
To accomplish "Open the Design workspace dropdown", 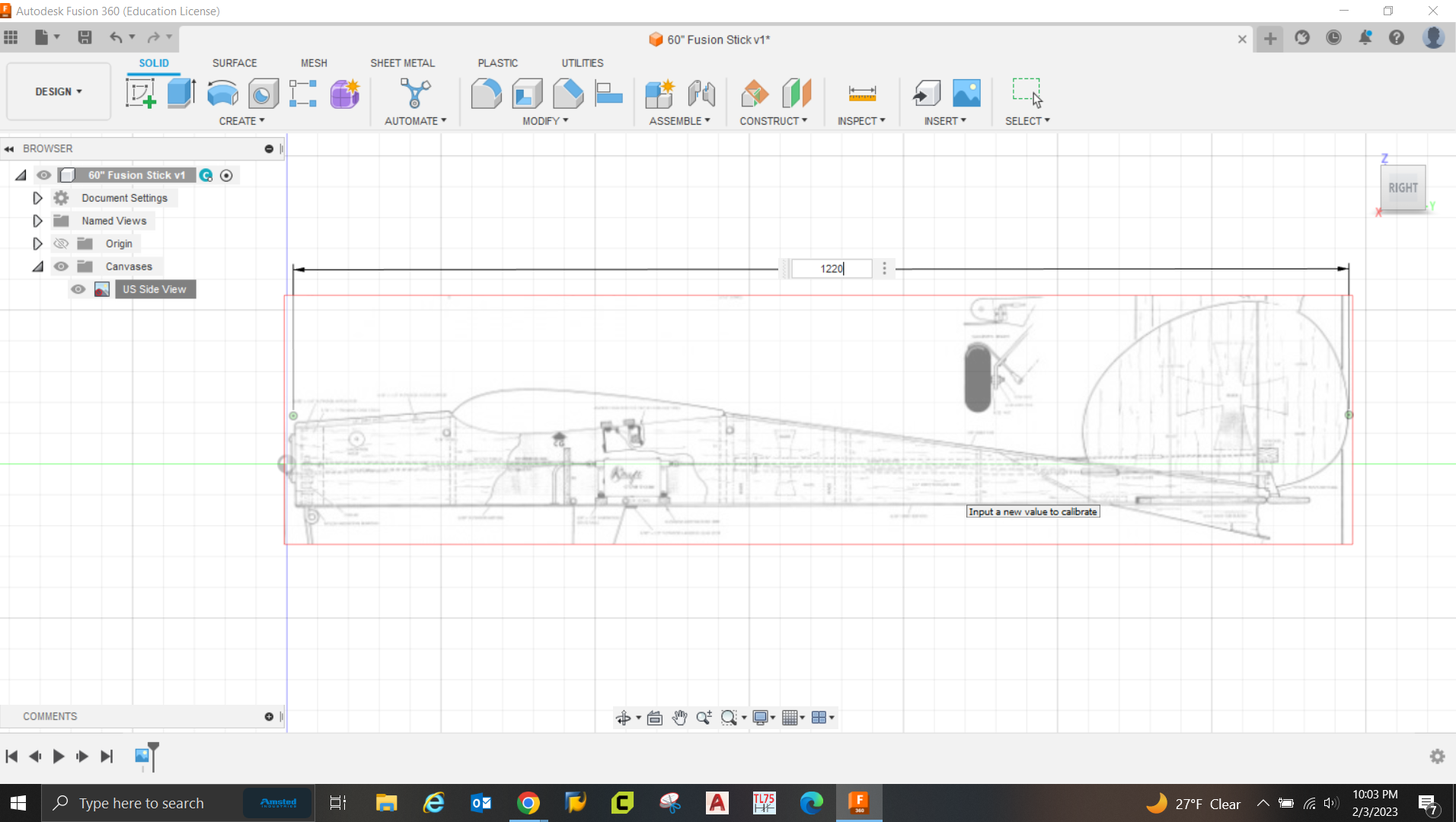I will coord(58,91).
